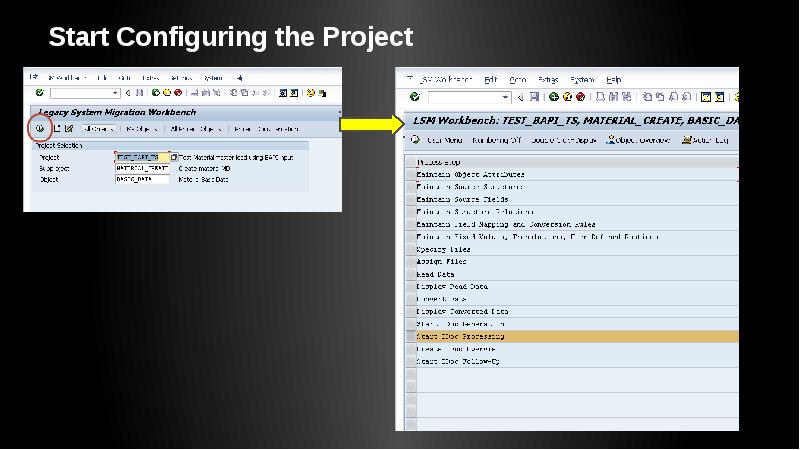
Task: Select Maintain Object Attributes step
Action: click(577, 174)
